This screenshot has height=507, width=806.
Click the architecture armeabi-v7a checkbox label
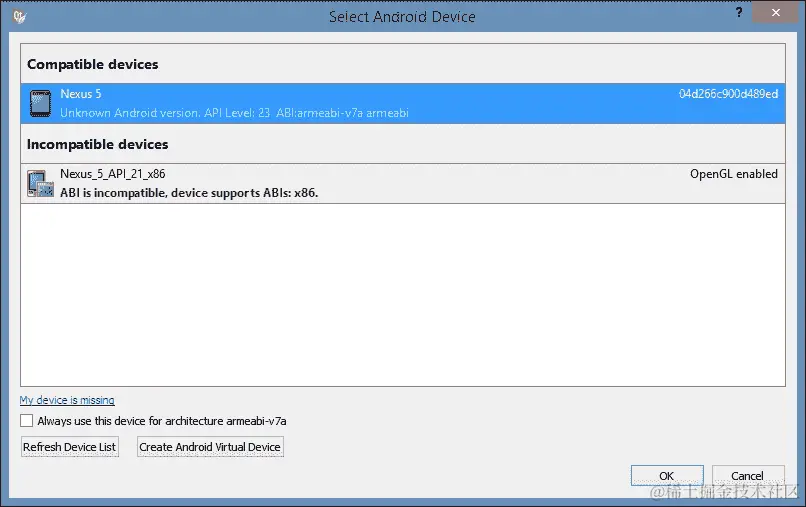click(162, 421)
